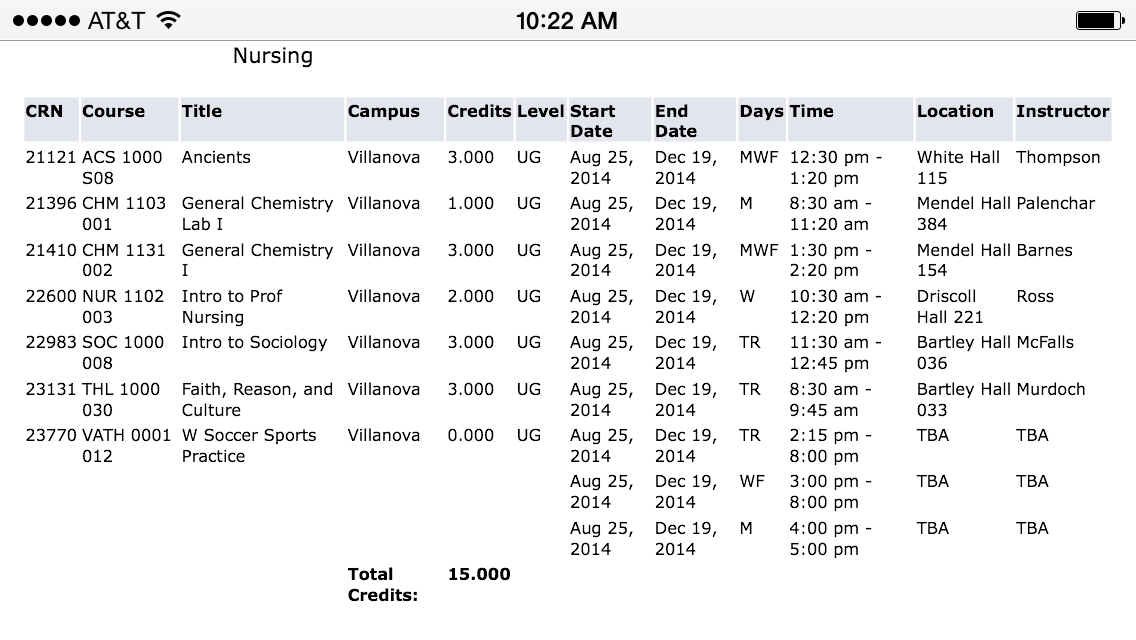Tap instructor name Murdoch
This screenshot has width=1136, height=640.
tap(1050, 389)
